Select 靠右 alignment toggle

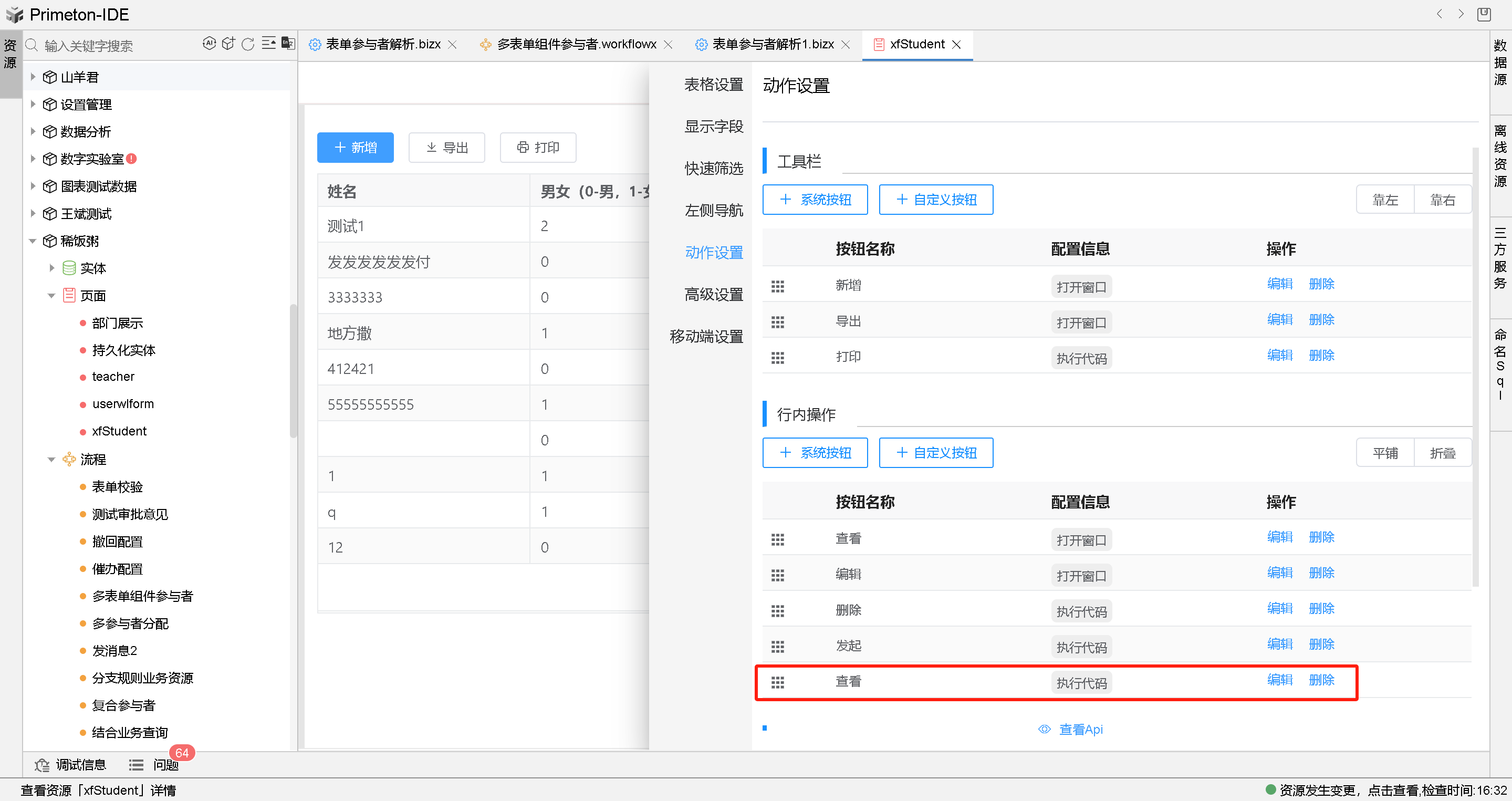[1442, 200]
